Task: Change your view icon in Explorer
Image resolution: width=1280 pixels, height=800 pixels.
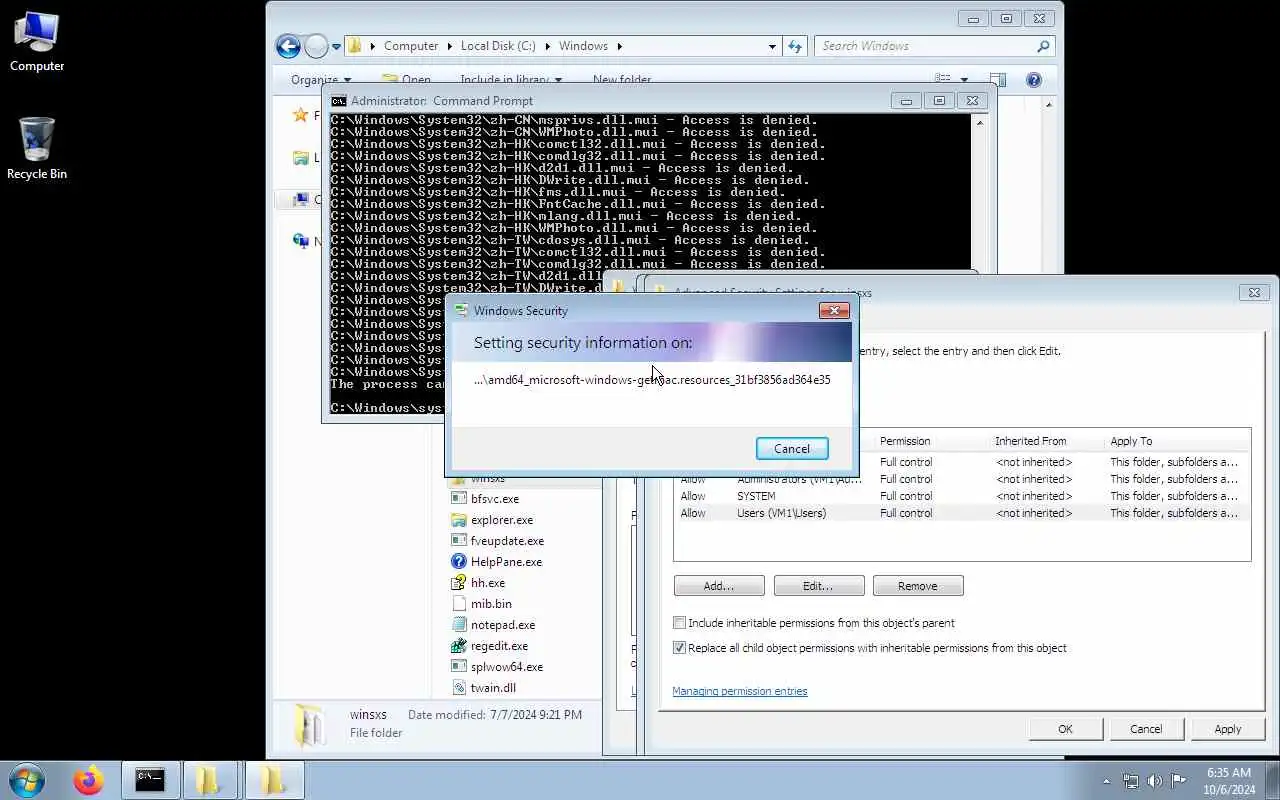Action: point(942,79)
